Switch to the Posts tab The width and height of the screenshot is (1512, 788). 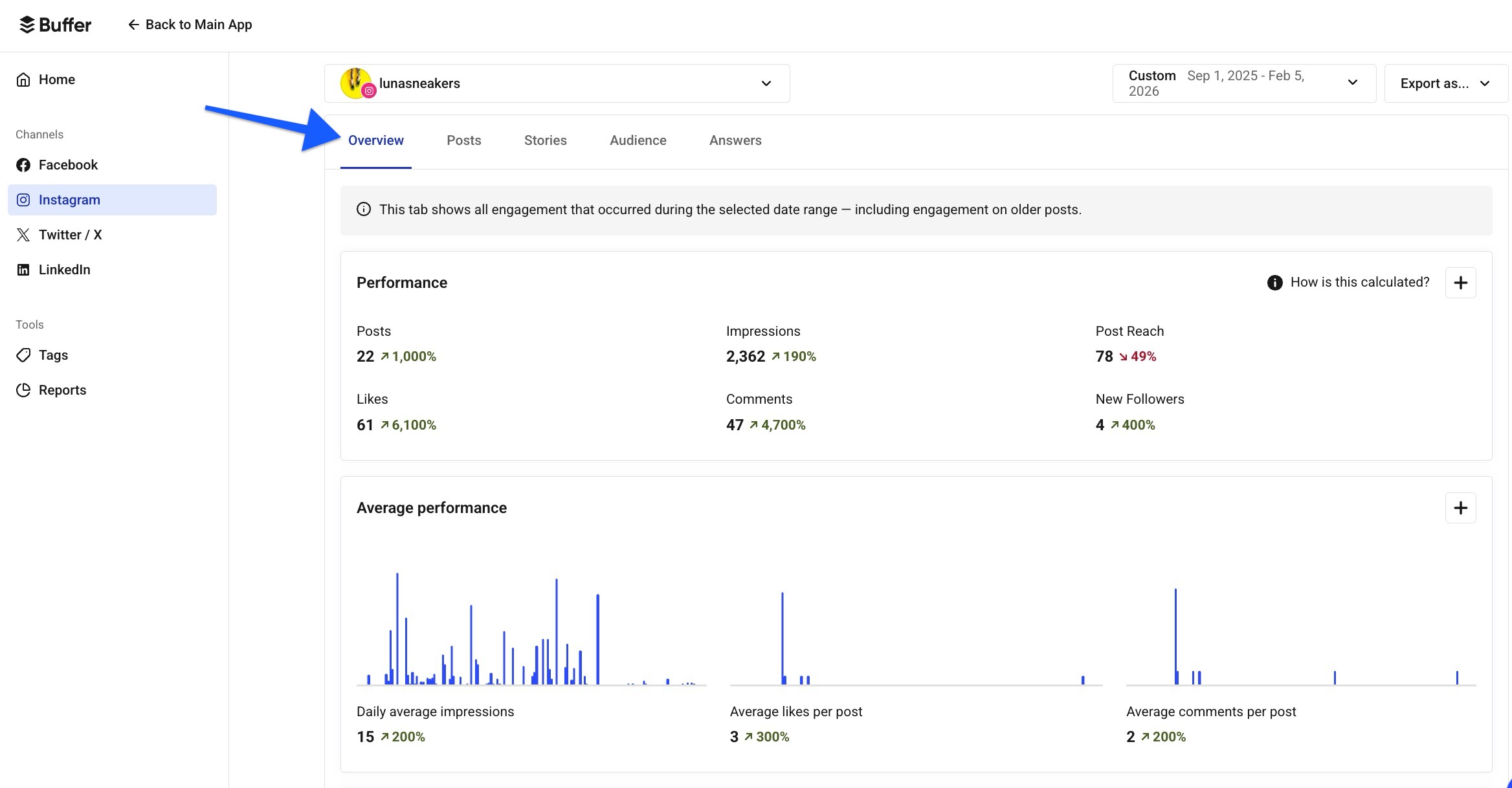464,140
